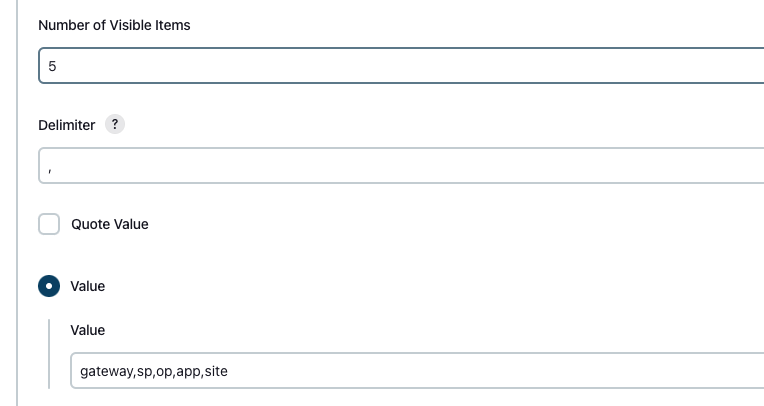Screen dimensions: 764x406
Task: Focus the Number of Visible Items field
Action: [401, 66]
